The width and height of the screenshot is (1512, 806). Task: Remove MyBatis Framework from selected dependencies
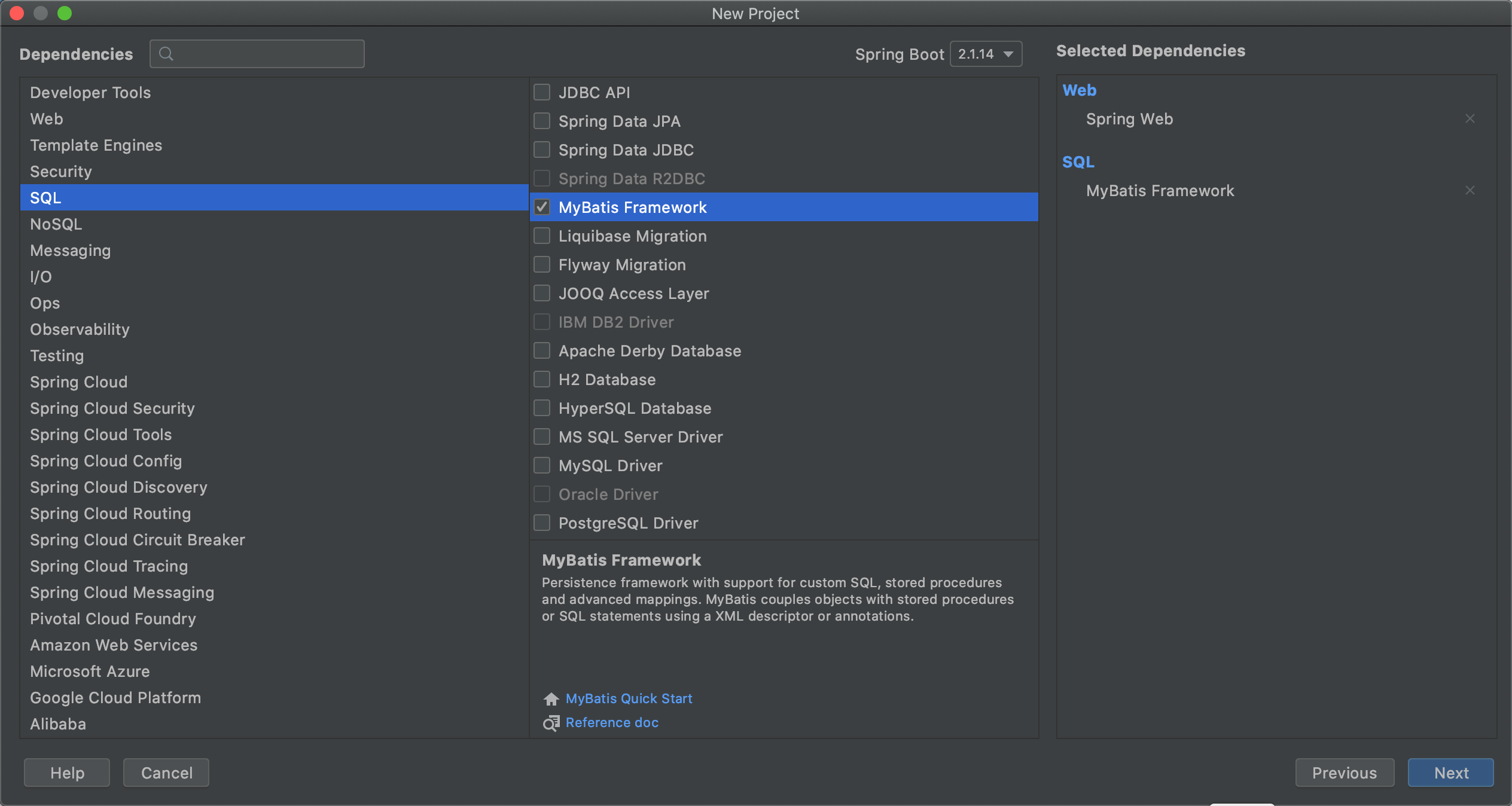[1470, 191]
